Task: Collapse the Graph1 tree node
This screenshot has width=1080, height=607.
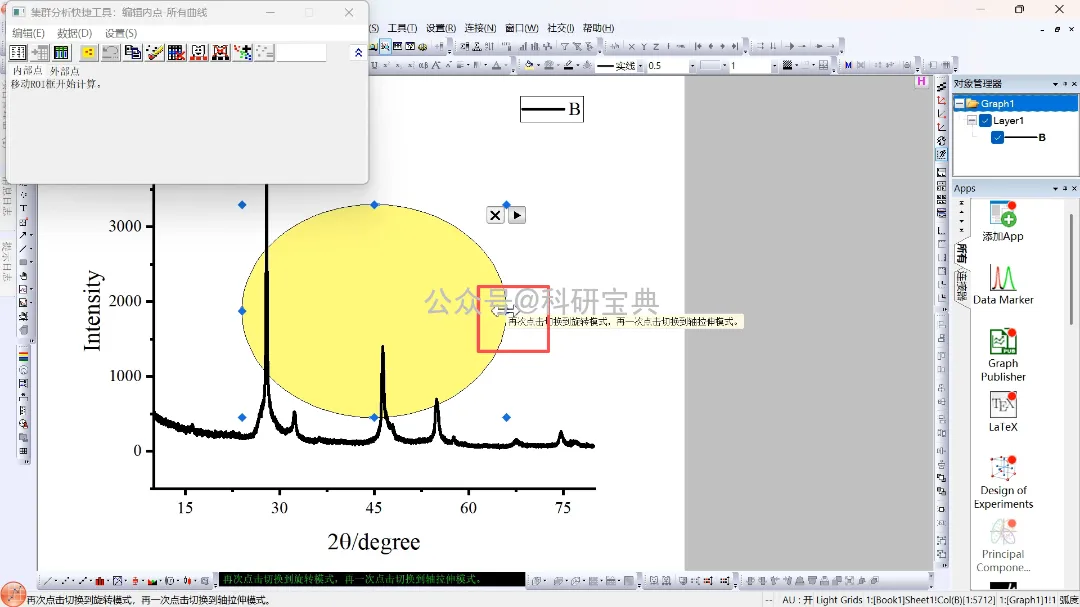Action: tap(959, 103)
